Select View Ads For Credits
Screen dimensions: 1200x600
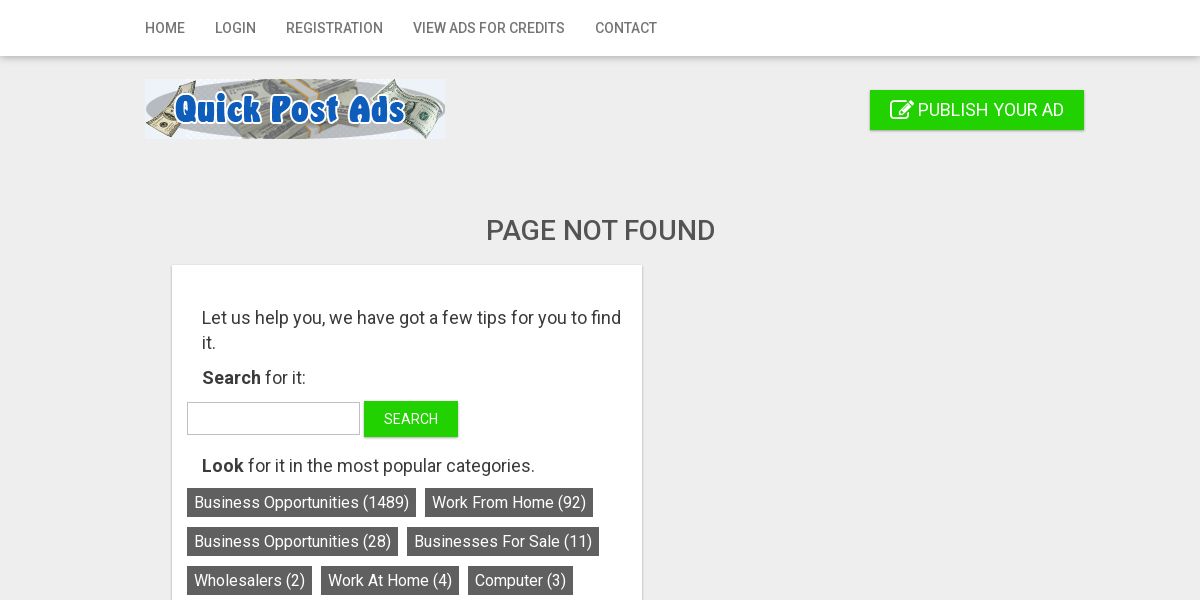point(489,28)
